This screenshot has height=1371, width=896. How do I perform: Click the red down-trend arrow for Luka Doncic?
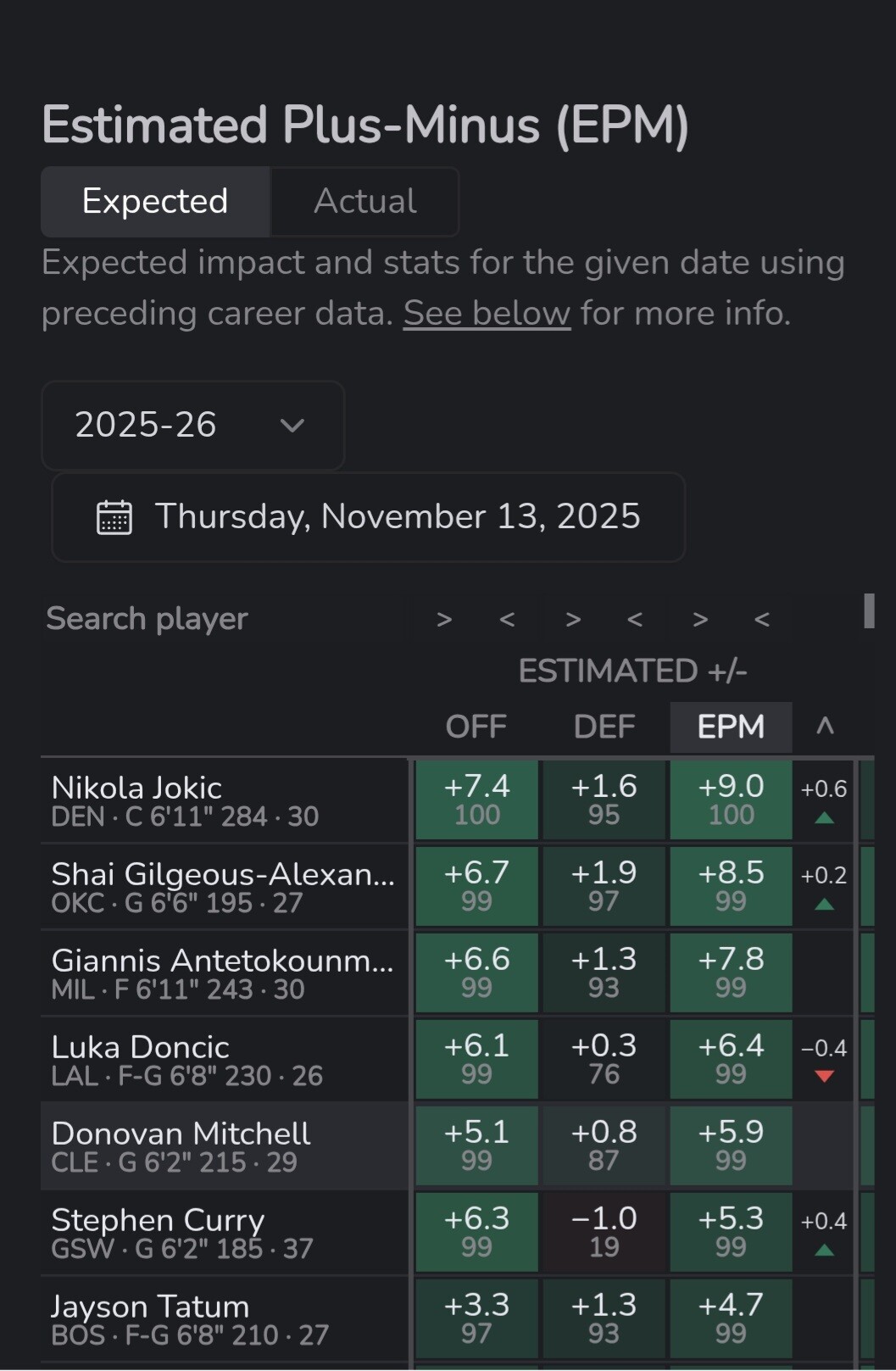pos(824,1076)
